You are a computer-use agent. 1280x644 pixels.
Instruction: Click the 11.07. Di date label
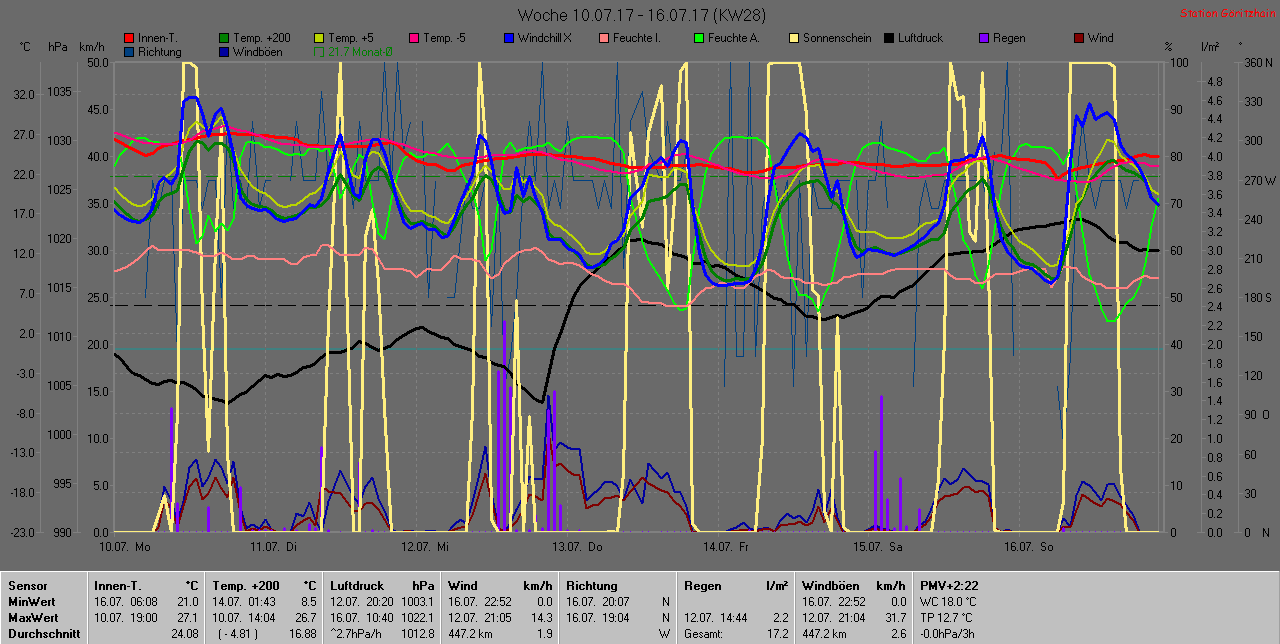[274, 547]
